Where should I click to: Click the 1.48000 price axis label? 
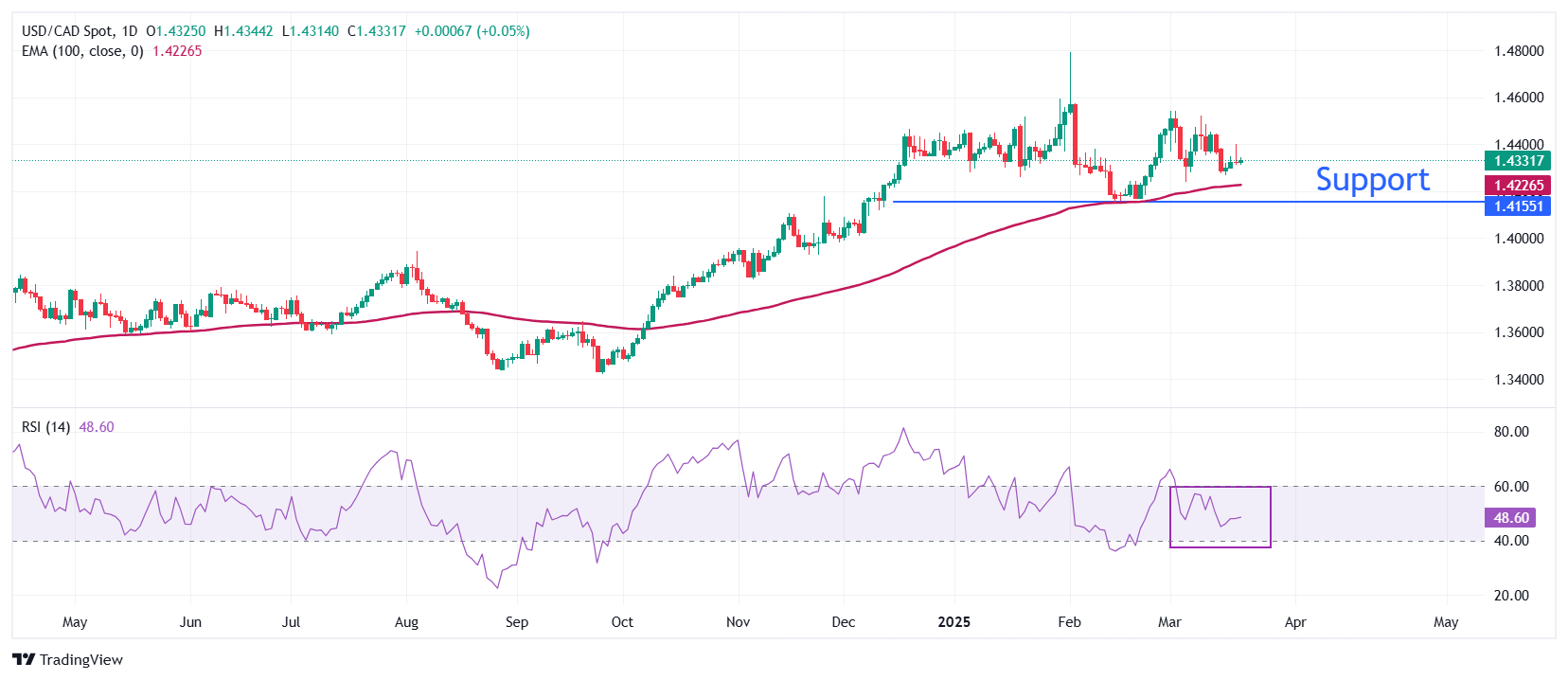[x=1518, y=51]
